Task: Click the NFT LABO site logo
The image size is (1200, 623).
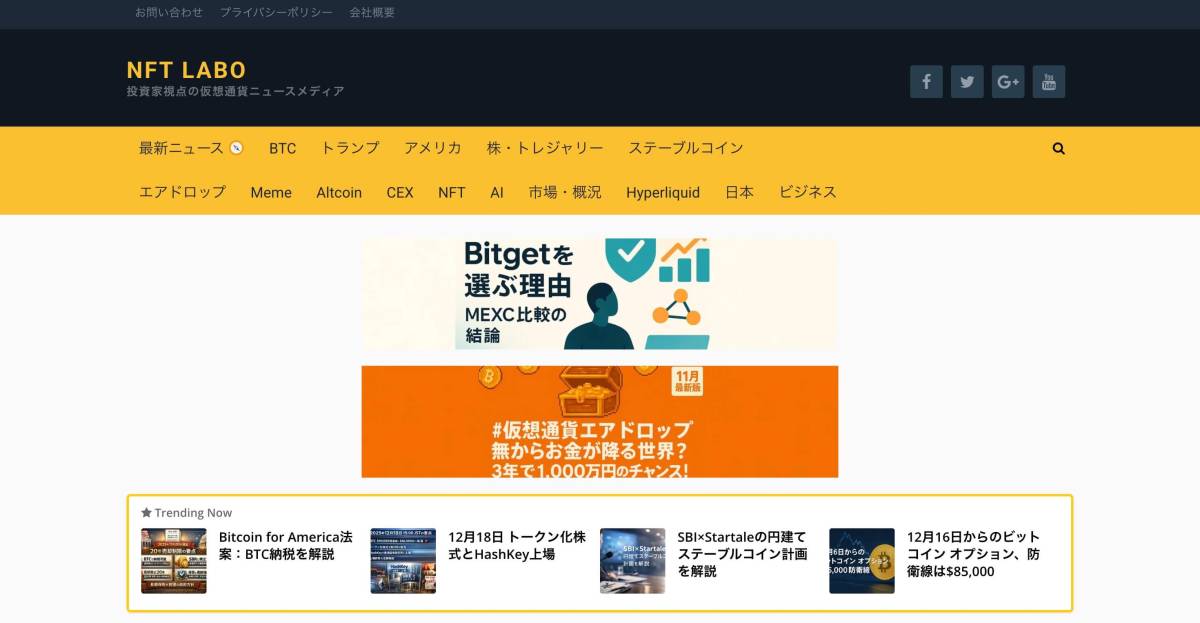Action: click(186, 70)
